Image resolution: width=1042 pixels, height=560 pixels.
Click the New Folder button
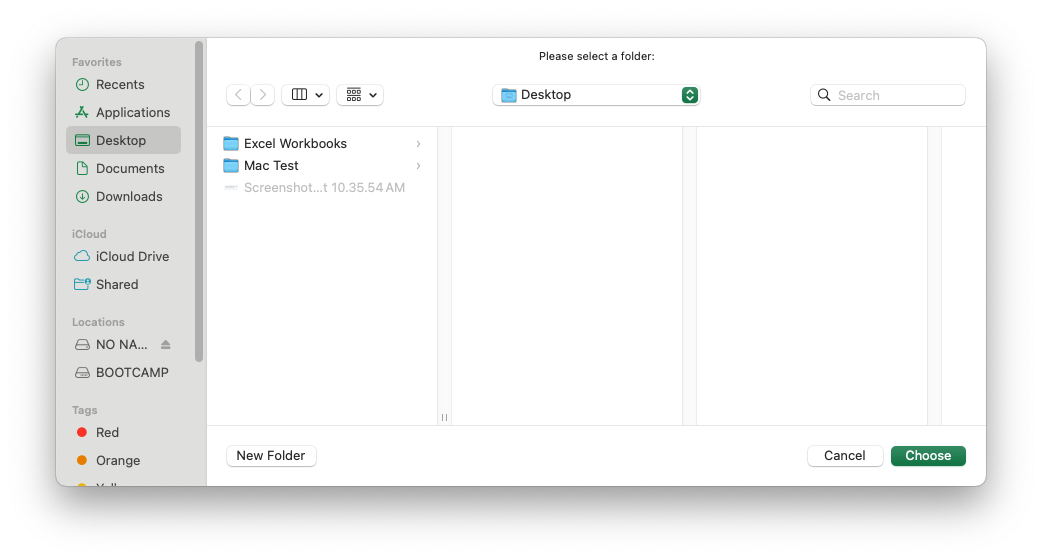coord(271,456)
